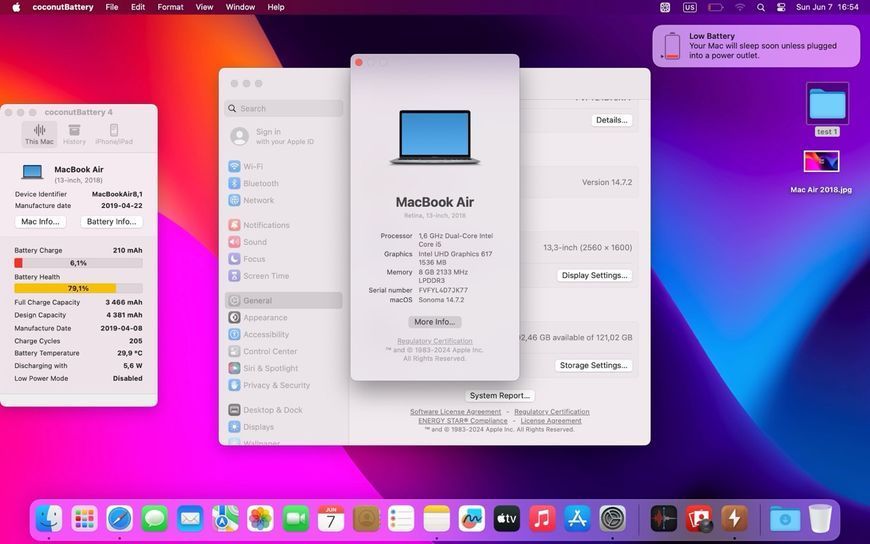This screenshot has height=544, width=870.
Task: Select Desktop & Dock in Settings sidebar
Action: [266, 410]
